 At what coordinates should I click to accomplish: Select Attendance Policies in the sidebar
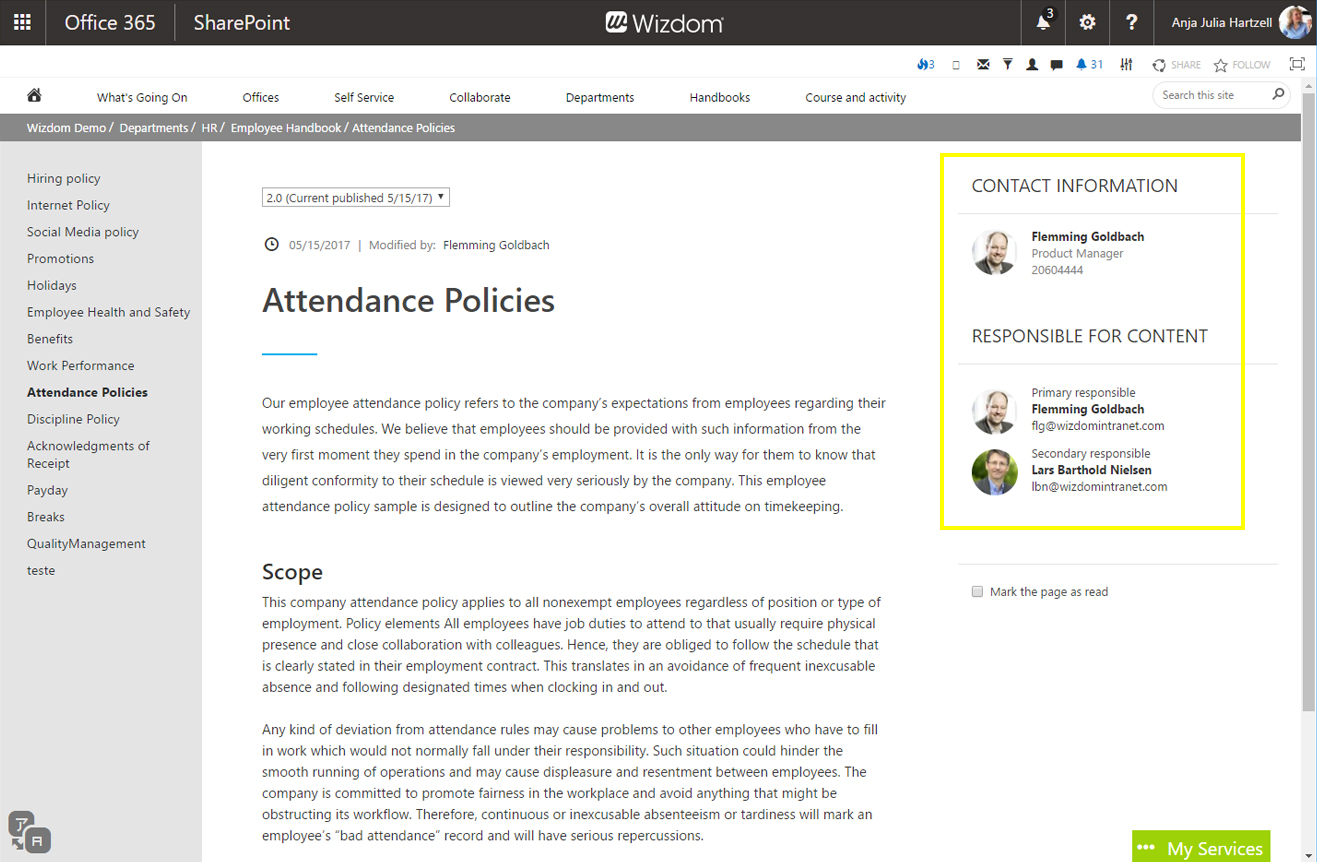[x=87, y=393]
